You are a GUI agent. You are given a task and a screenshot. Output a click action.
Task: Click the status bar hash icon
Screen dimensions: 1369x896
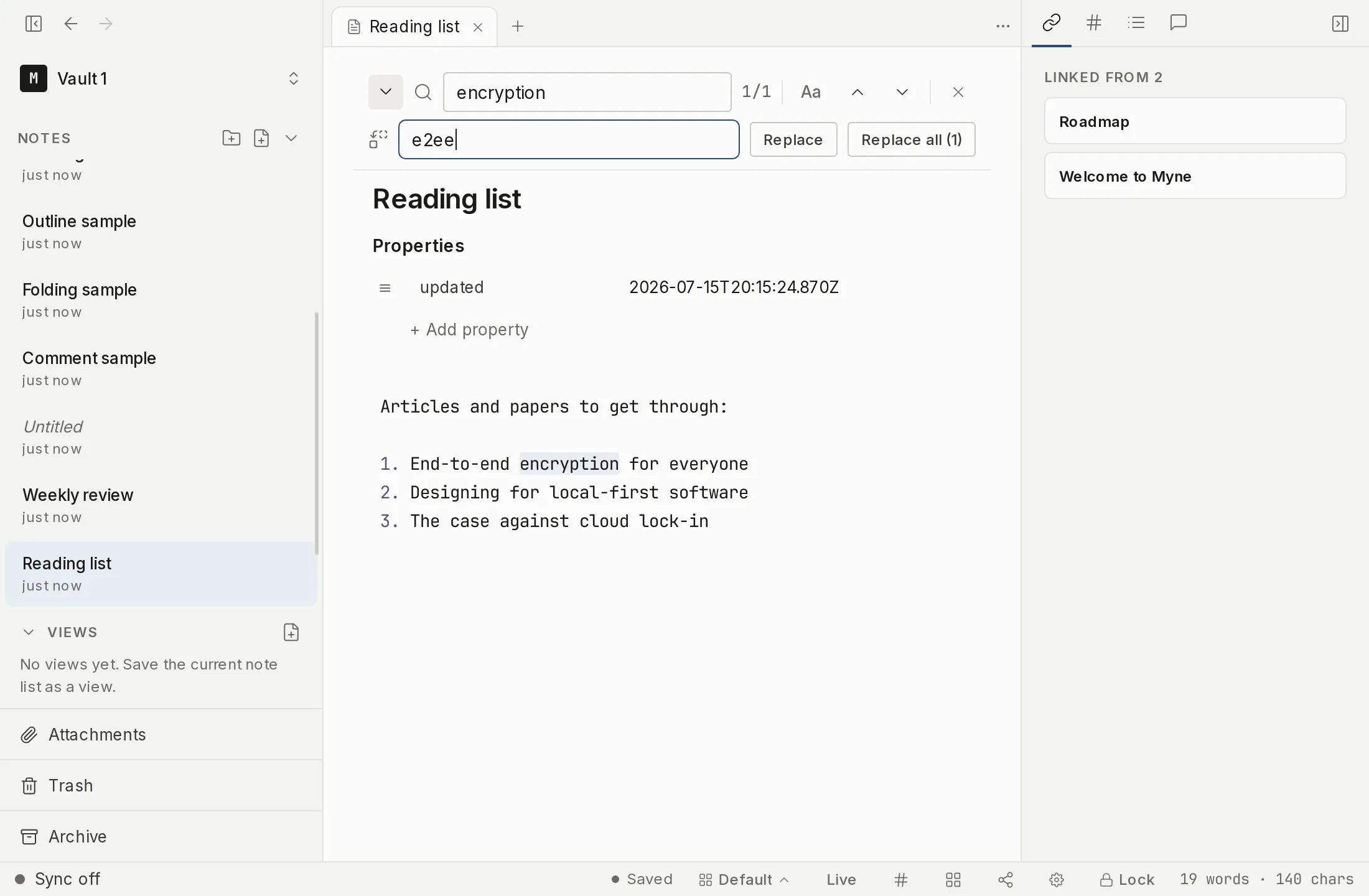[x=901, y=880]
